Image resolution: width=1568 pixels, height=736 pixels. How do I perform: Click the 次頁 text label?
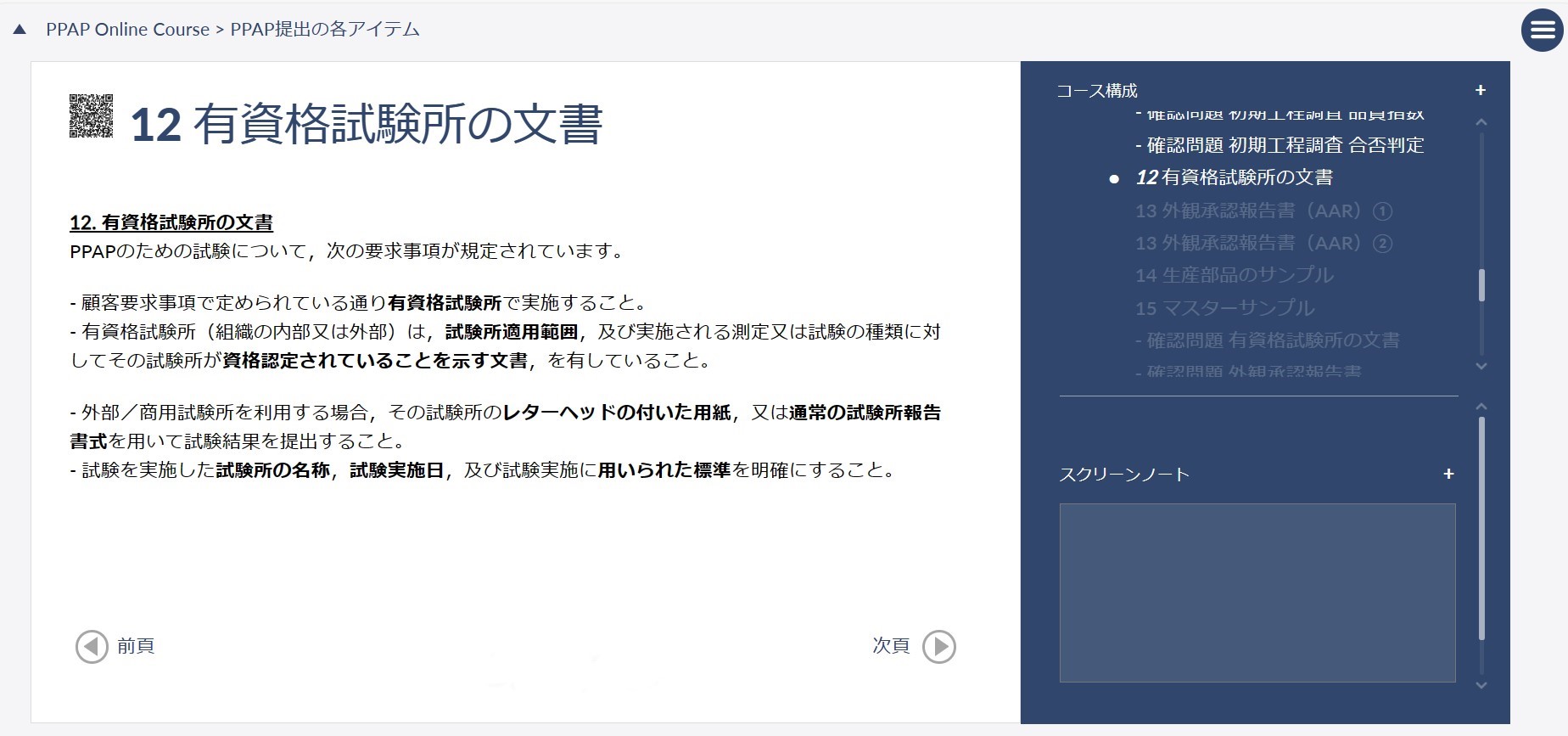891,646
